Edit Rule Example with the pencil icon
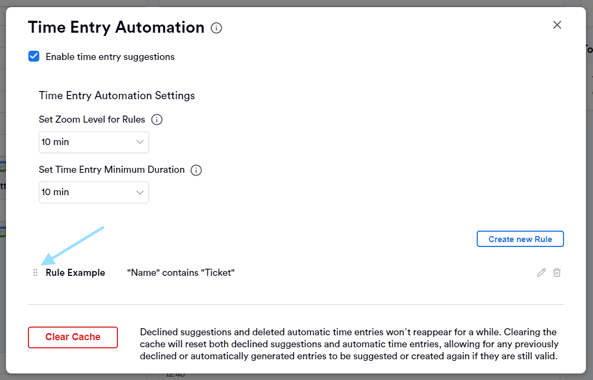This screenshot has height=380, width=593. tap(541, 272)
